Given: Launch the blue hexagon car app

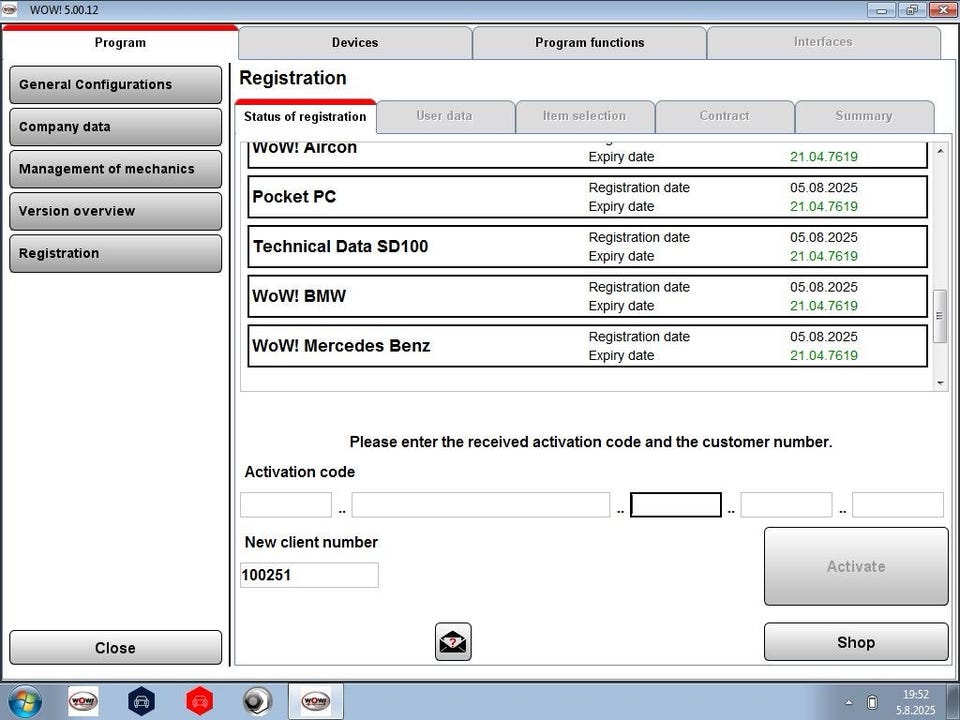Looking at the screenshot, I should [x=141, y=701].
